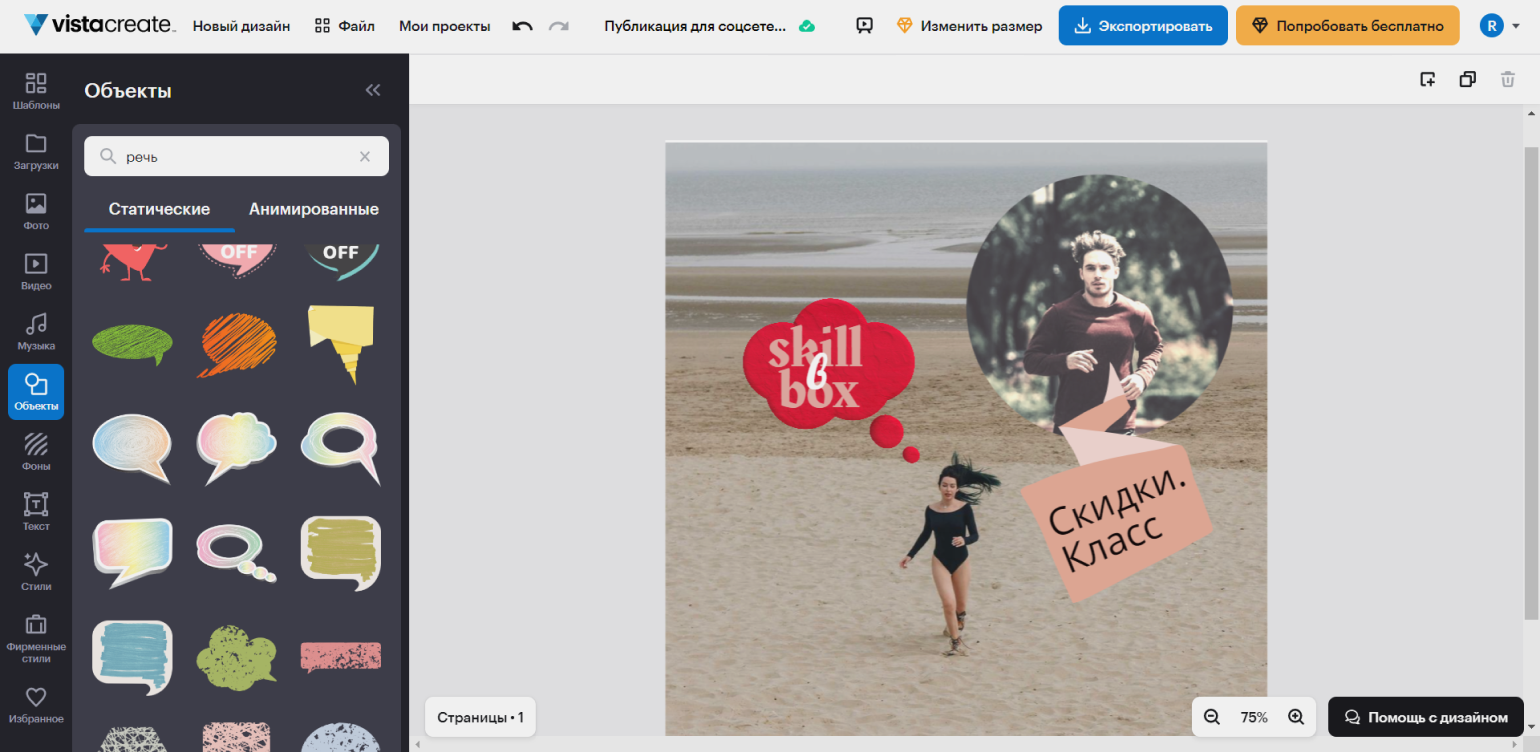Select the circular running man photo
The image size is (1540, 752).
click(x=1099, y=306)
